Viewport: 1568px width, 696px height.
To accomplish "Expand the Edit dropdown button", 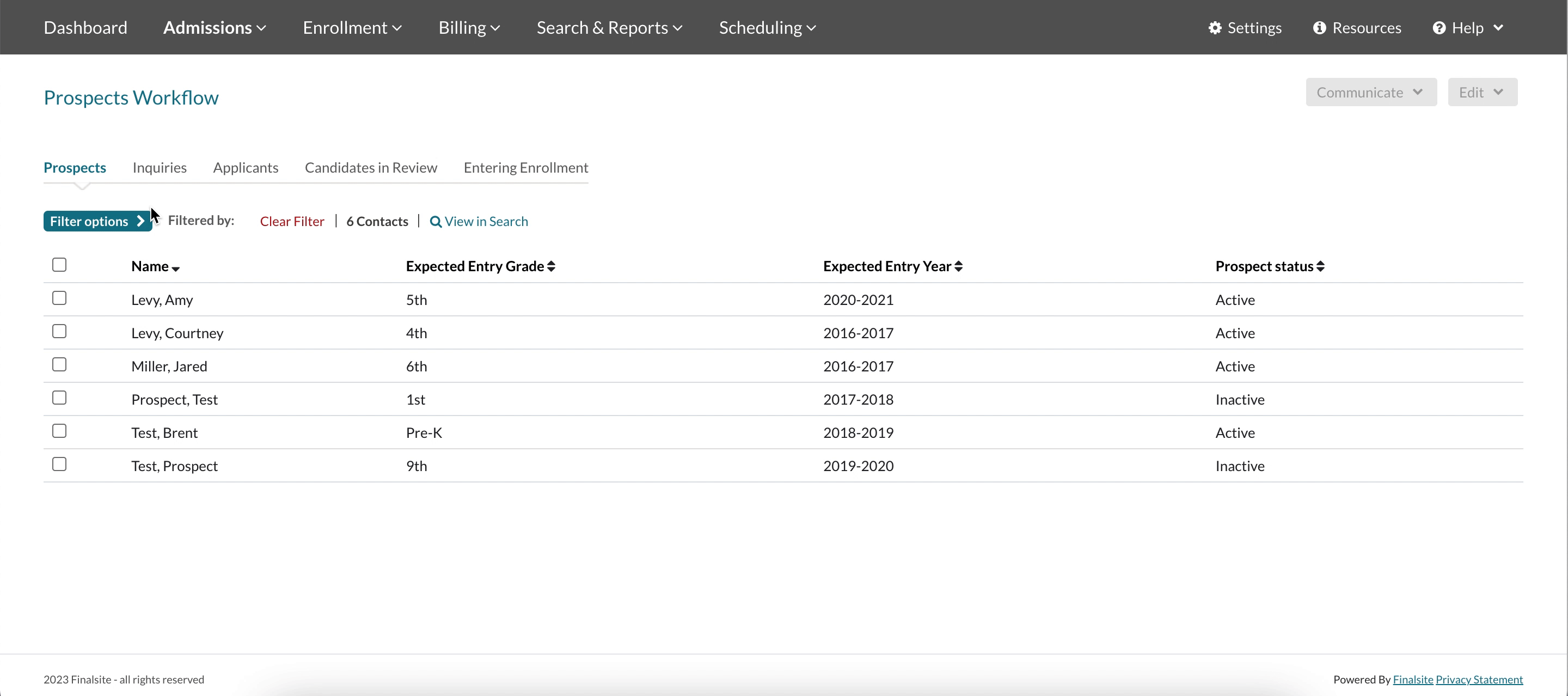I will click(1481, 92).
